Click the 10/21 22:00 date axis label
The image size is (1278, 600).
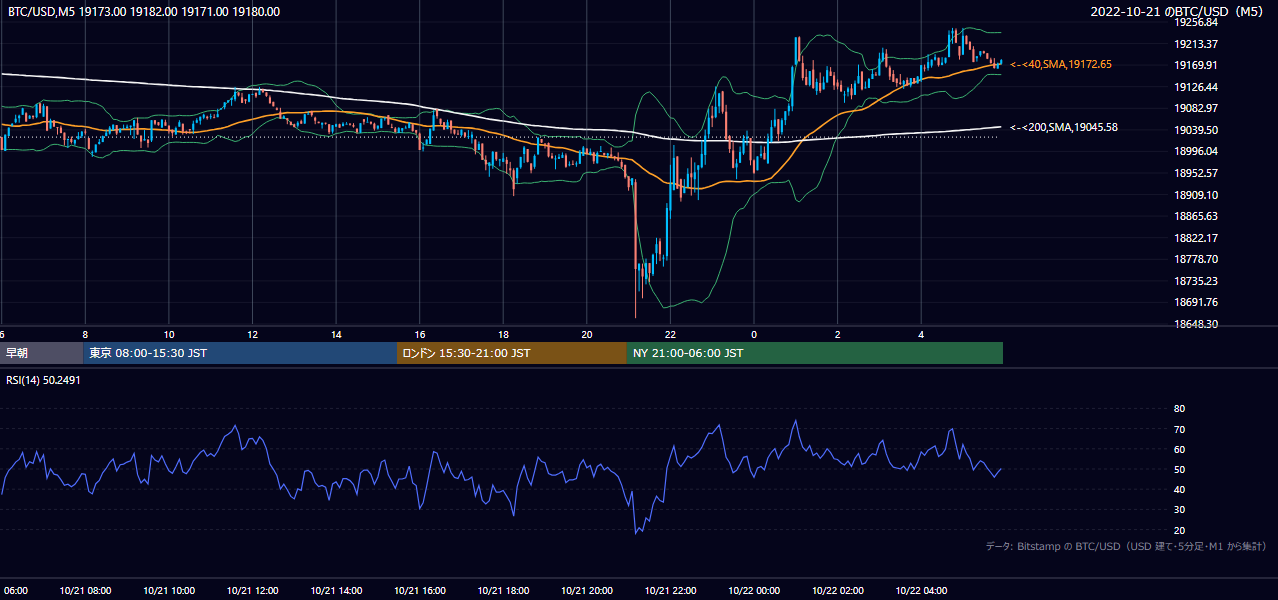(x=671, y=591)
